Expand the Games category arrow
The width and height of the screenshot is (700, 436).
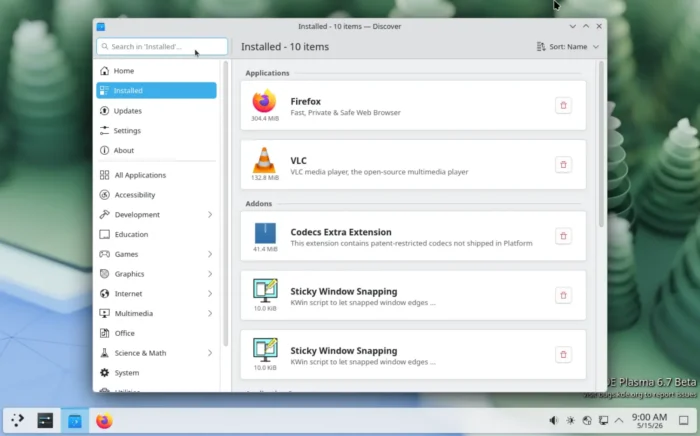click(x=210, y=254)
